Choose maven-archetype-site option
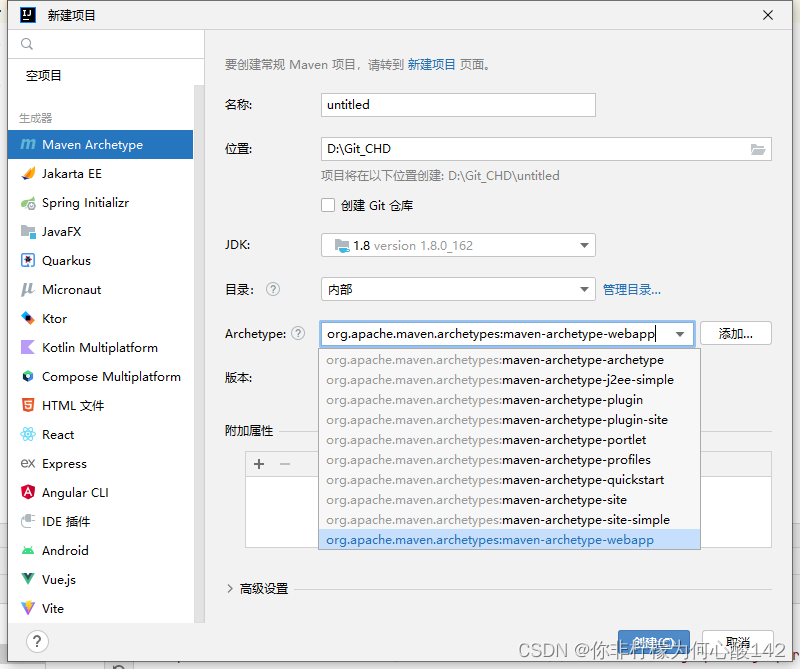This screenshot has height=669, width=800. 509,500
